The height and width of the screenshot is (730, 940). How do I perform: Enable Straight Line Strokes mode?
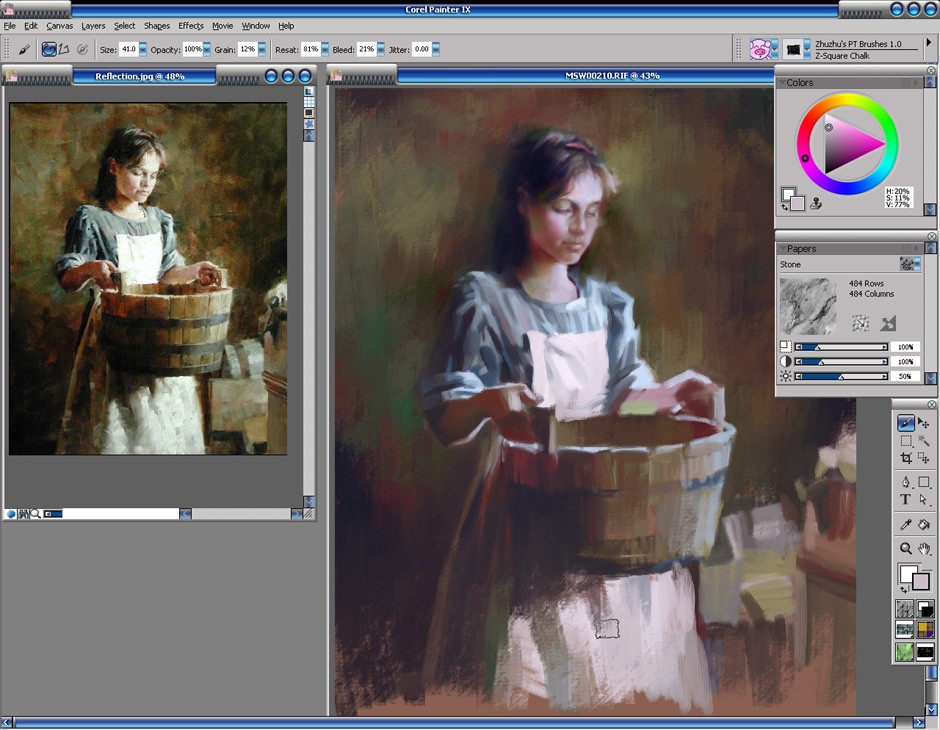click(64, 49)
